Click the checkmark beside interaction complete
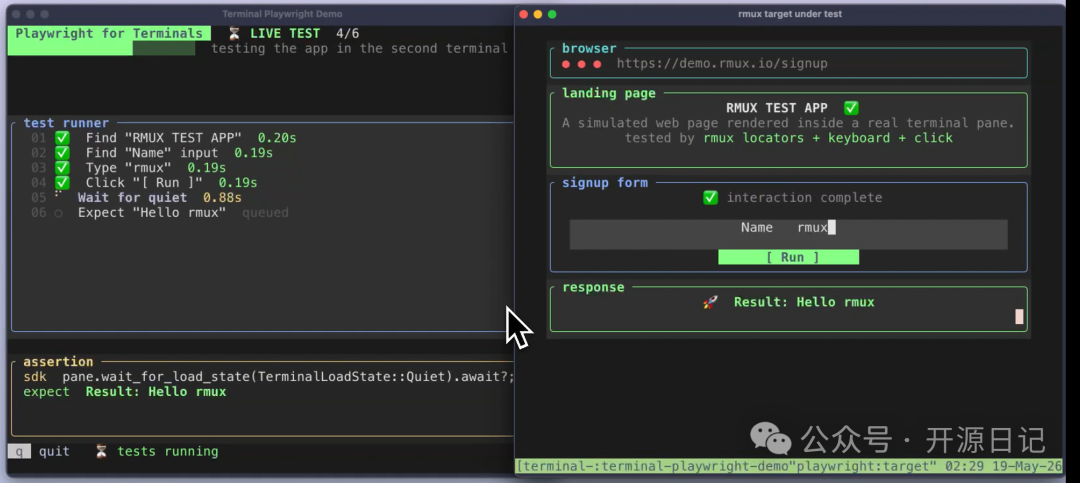The height and width of the screenshot is (483, 1080). 710,198
